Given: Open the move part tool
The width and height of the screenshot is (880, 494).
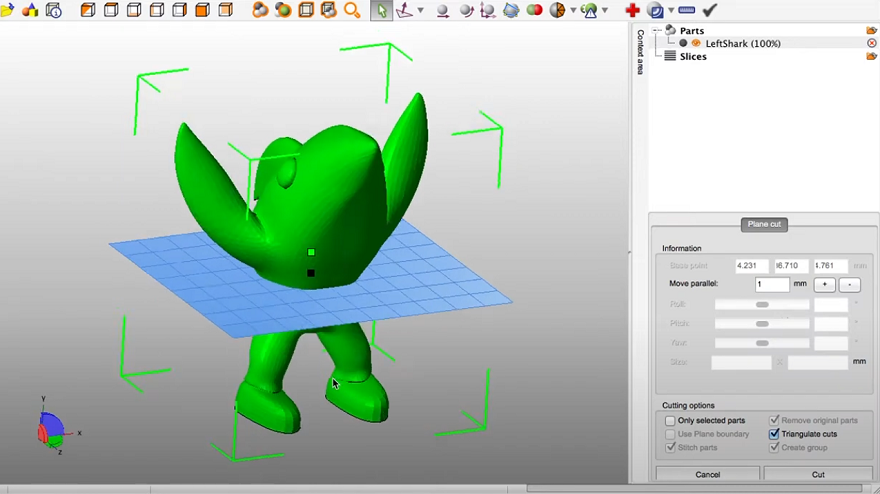Looking at the screenshot, I should 443,10.
